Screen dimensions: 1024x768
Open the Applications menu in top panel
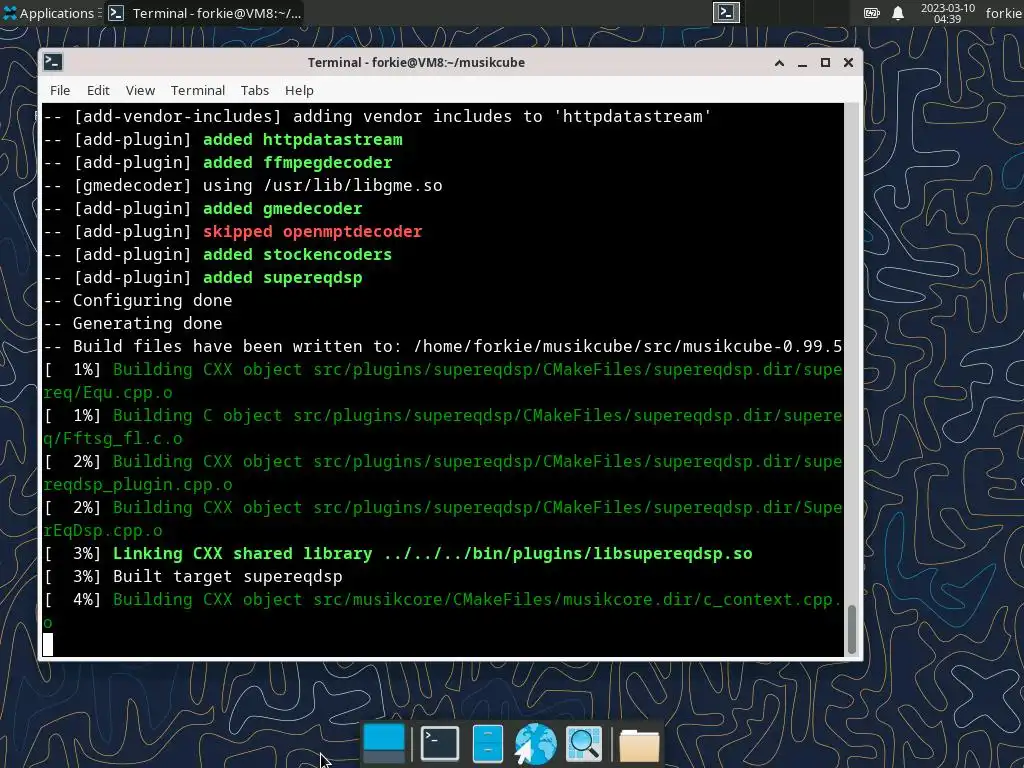point(49,13)
